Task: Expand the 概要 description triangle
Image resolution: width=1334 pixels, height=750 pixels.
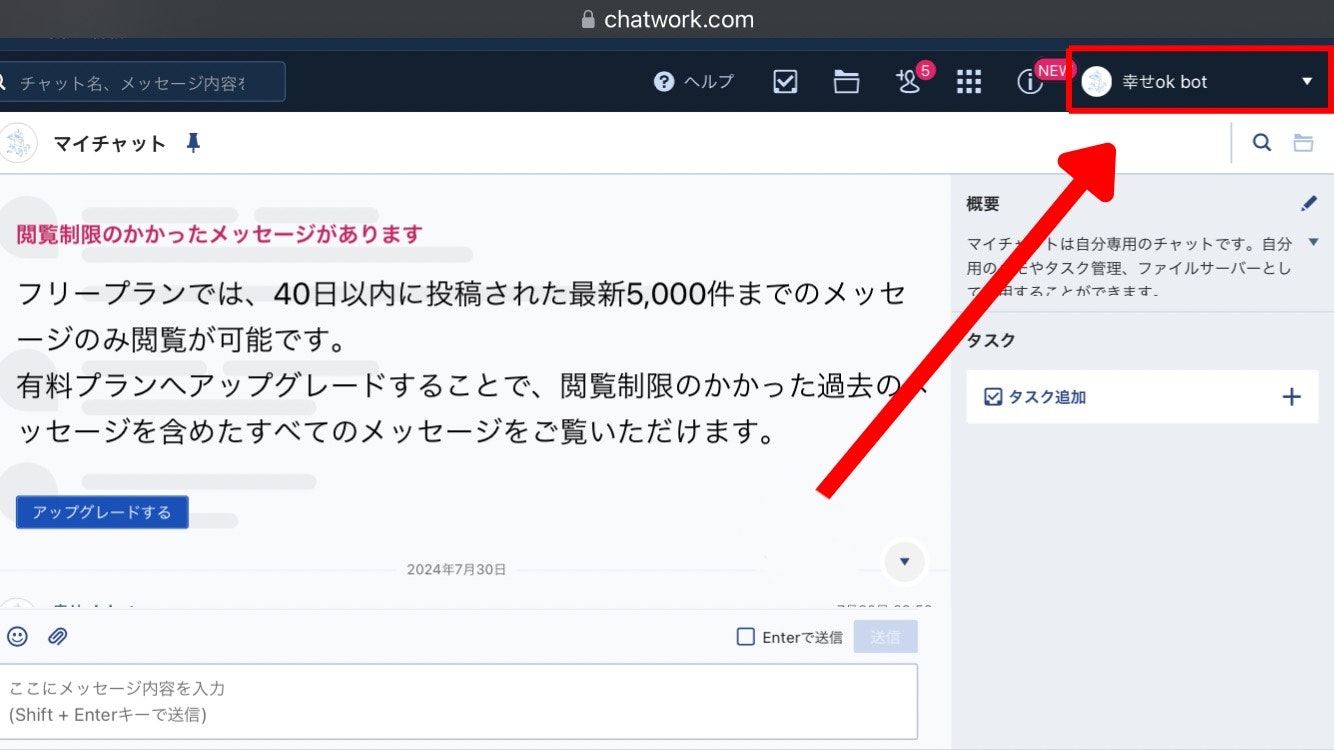Action: coord(1314,242)
